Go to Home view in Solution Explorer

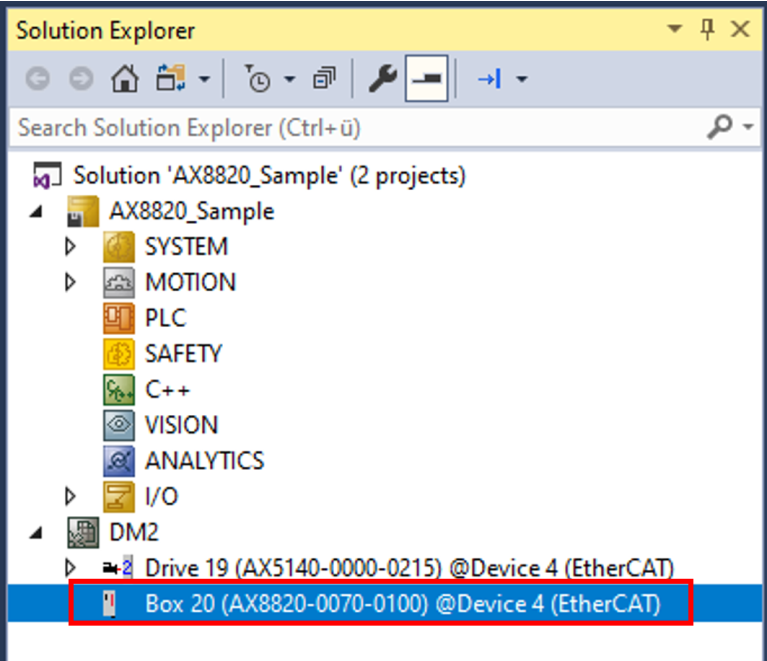125,79
